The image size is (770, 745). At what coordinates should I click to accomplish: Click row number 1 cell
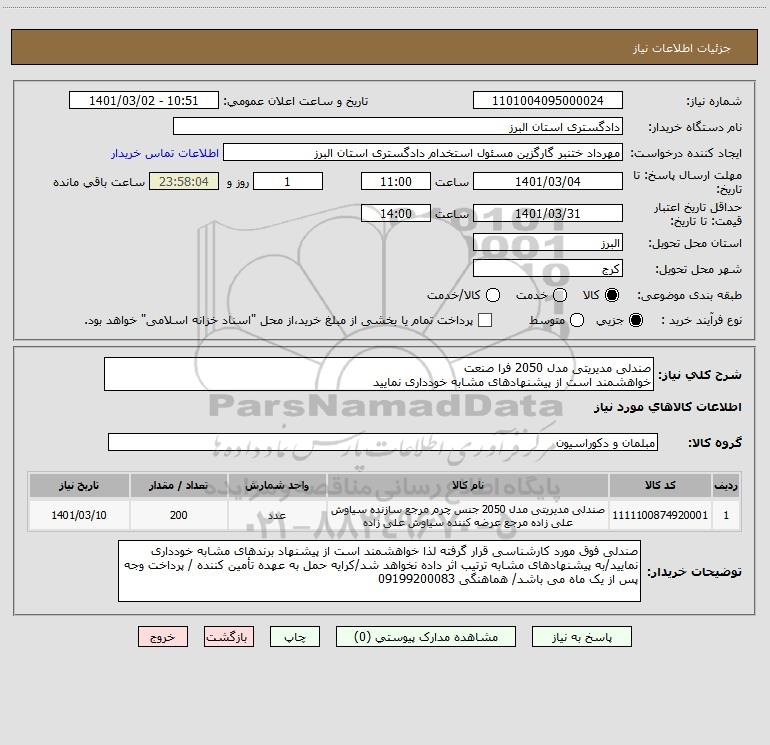click(x=726, y=515)
